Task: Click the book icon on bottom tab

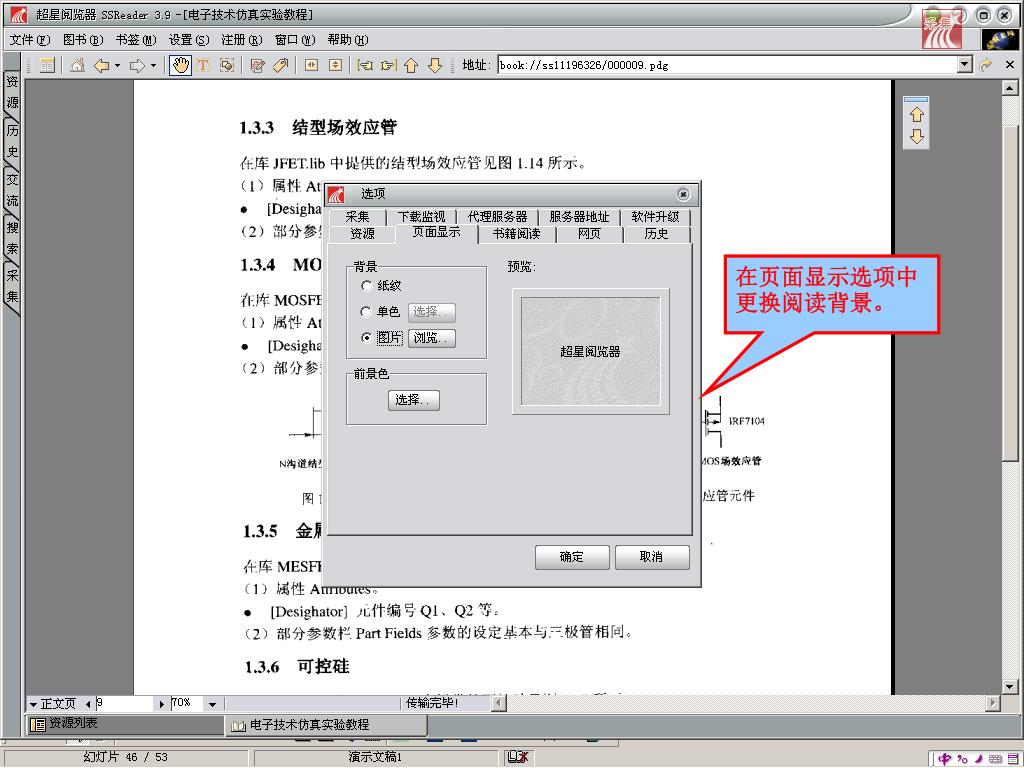Action: click(x=238, y=726)
